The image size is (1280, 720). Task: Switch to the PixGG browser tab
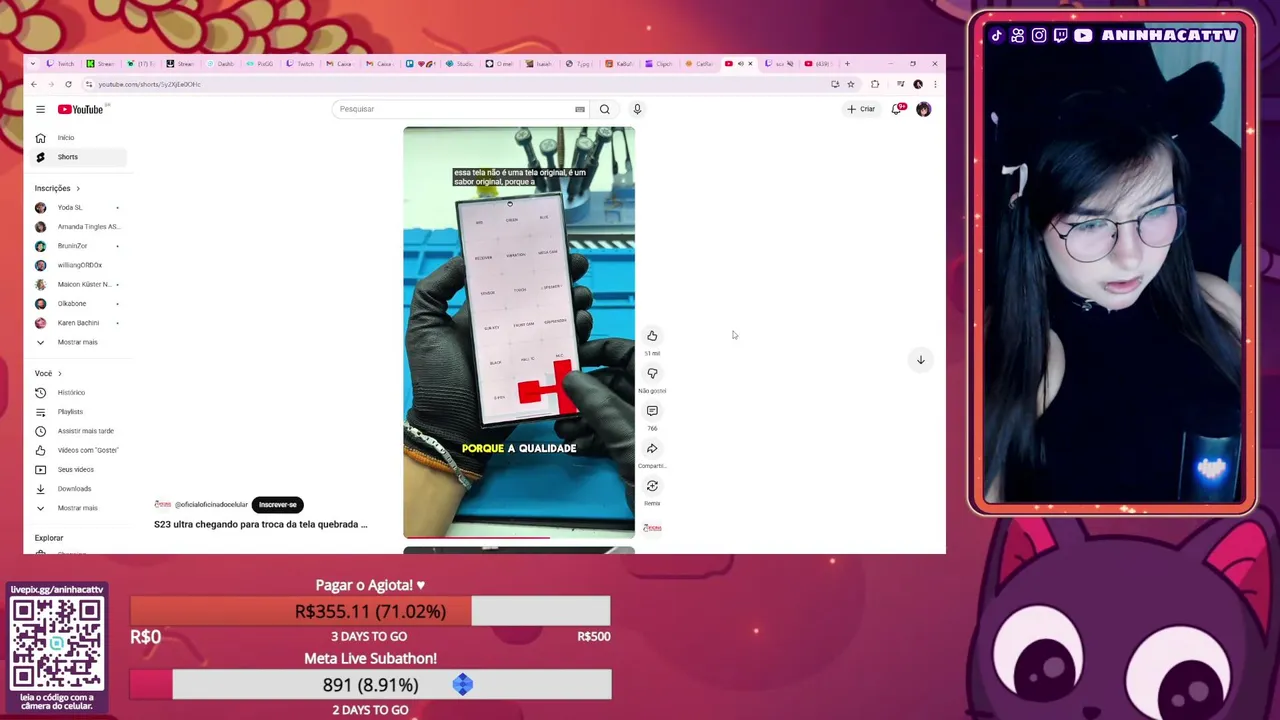pos(260,64)
